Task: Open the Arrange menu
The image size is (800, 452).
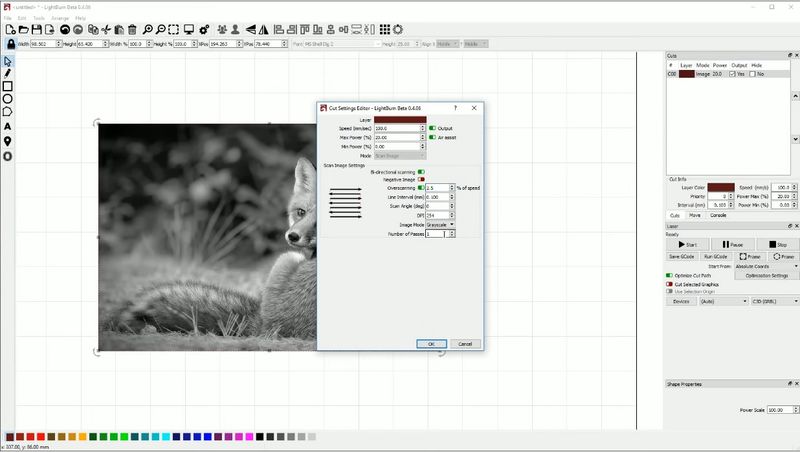Action: pos(60,18)
